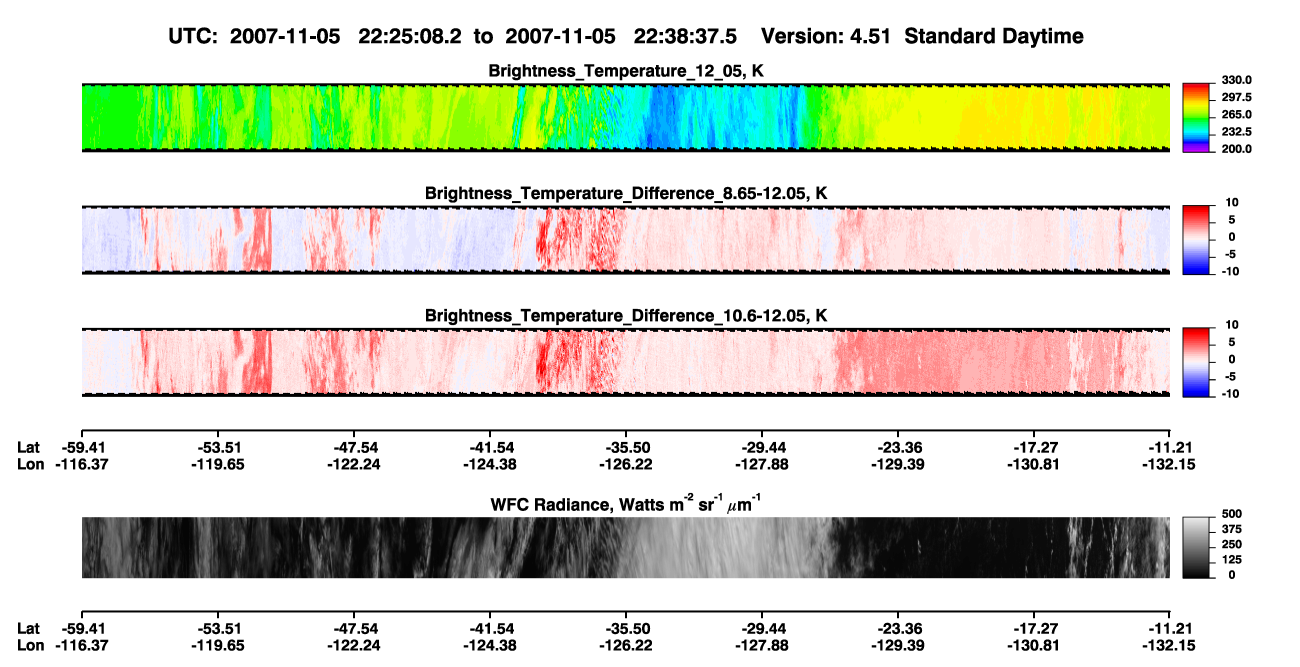Click the 10 label on the 10.6-12.05 color bar
This screenshot has width=1300, height=667.
coord(1232,325)
